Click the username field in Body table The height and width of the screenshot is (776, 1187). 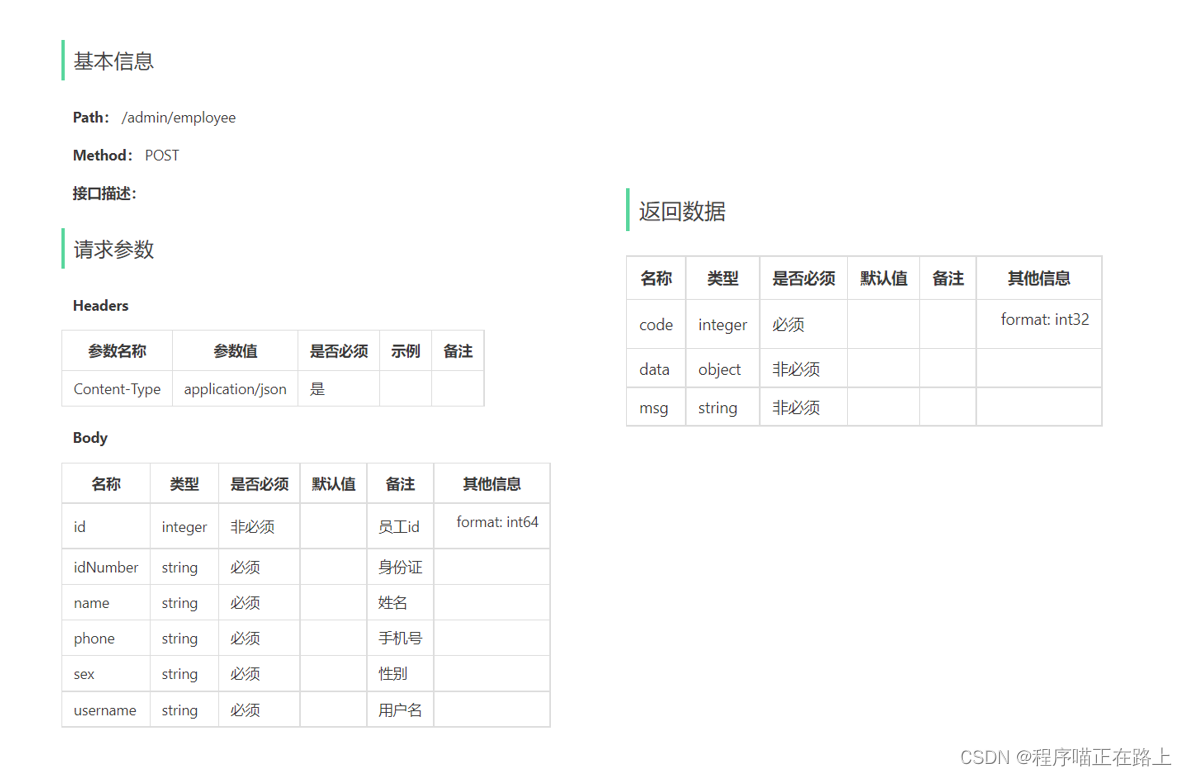105,710
